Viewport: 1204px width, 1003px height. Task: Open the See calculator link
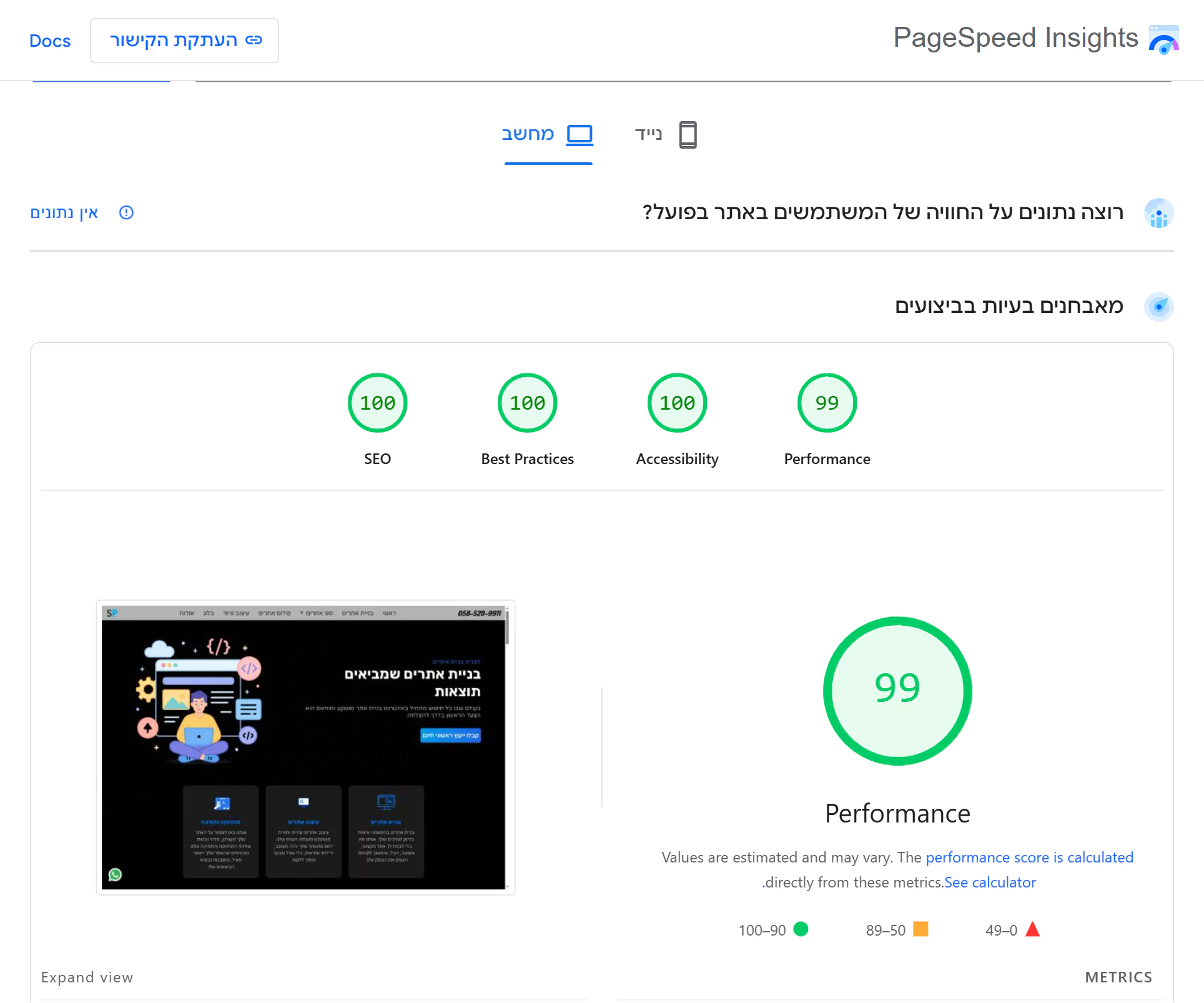pos(989,882)
